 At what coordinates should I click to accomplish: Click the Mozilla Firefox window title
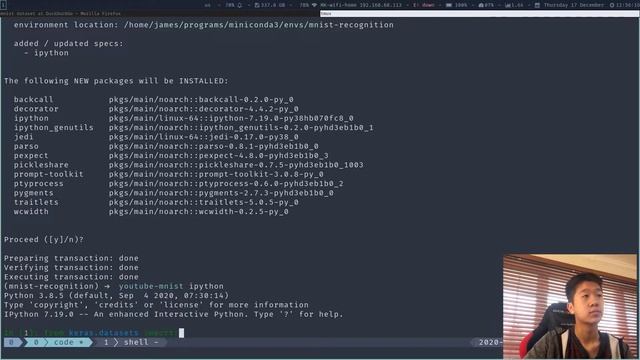[x=60, y=13]
